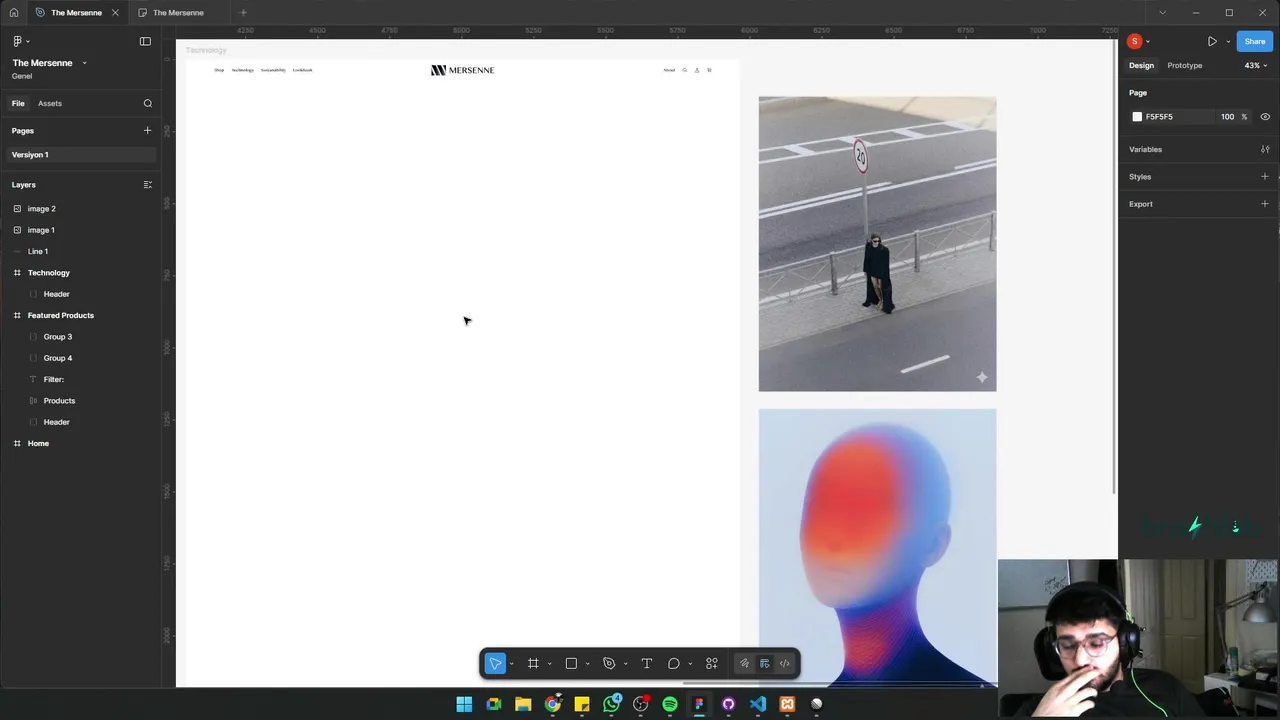Toggle page background visibility eye icon
This screenshot has height=720, width=1280.
click(1265, 117)
